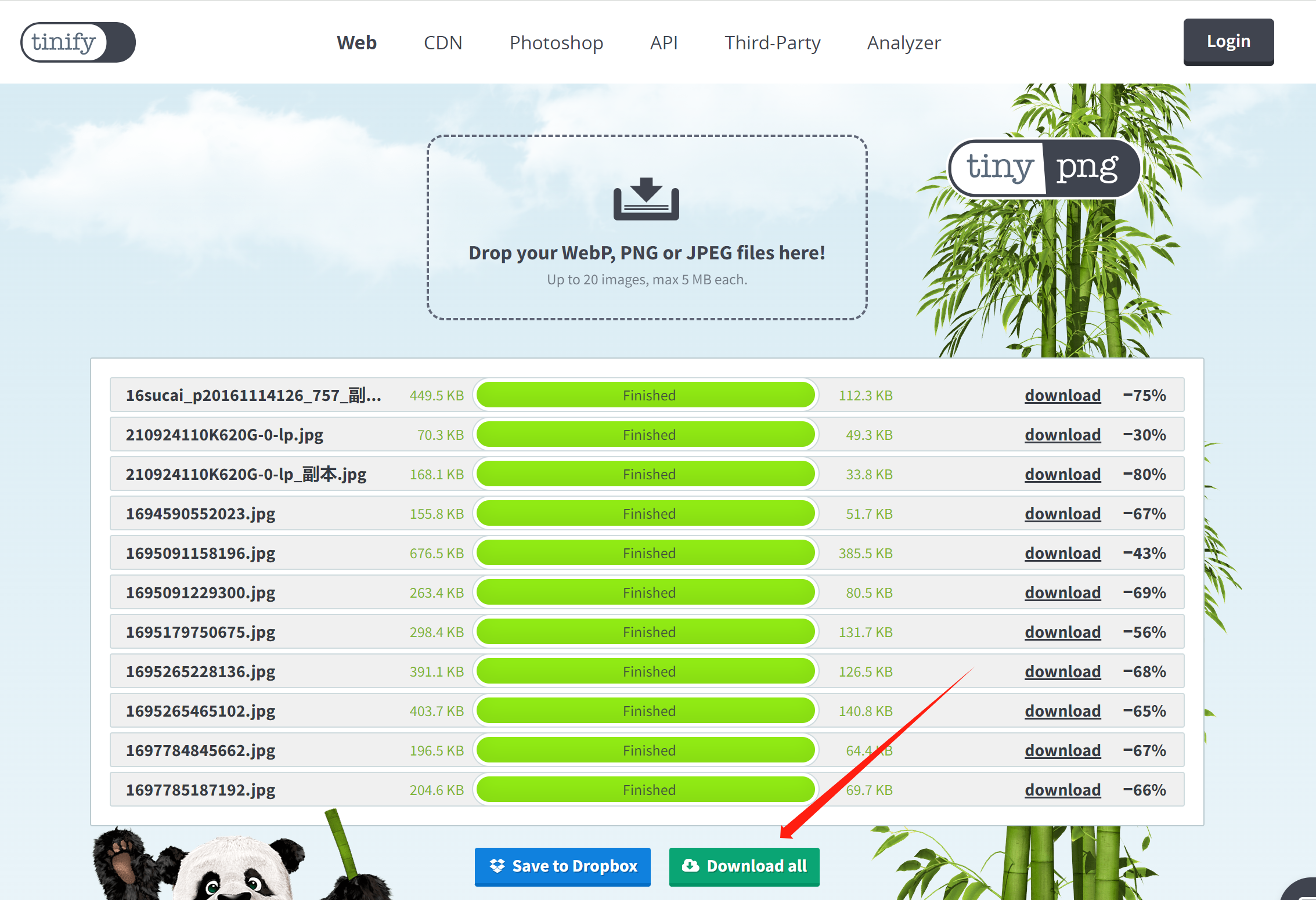Select Third-Party in navigation
Image resolution: width=1316 pixels, height=900 pixels.
pyautogui.click(x=772, y=42)
